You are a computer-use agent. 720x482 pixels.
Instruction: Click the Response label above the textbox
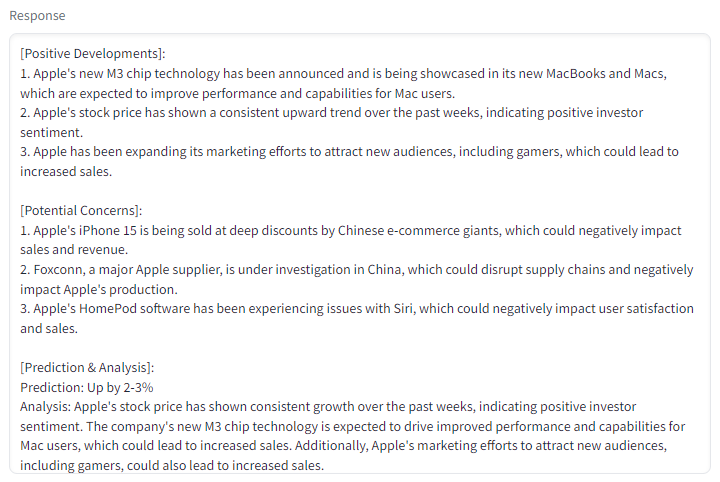click(x=37, y=16)
